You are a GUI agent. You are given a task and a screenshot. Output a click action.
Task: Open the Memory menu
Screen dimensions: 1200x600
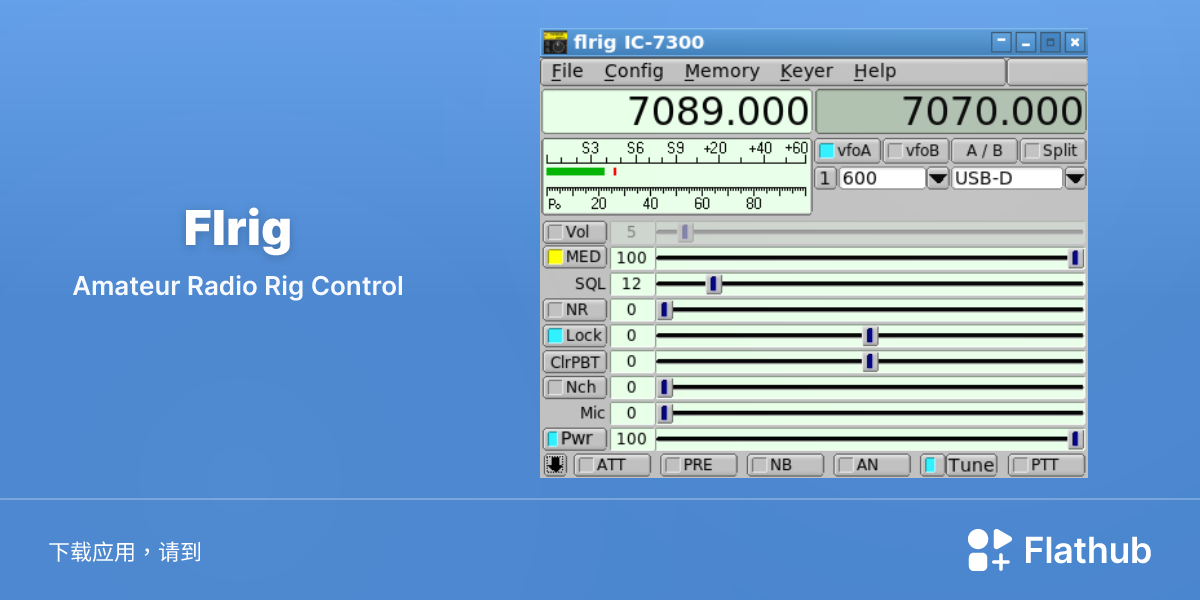point(722,71)
